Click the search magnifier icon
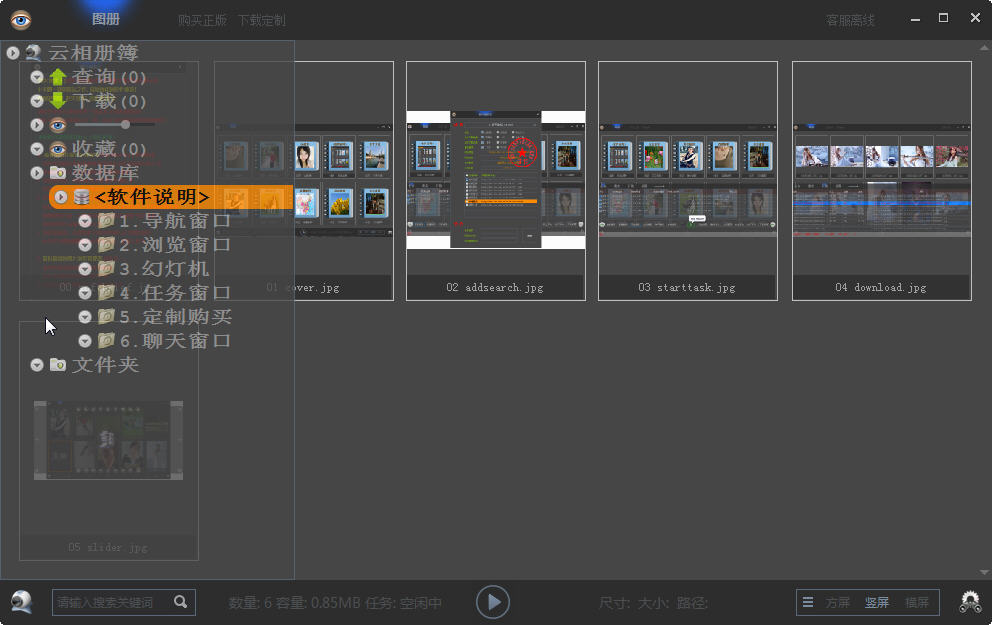 point(180,602)
